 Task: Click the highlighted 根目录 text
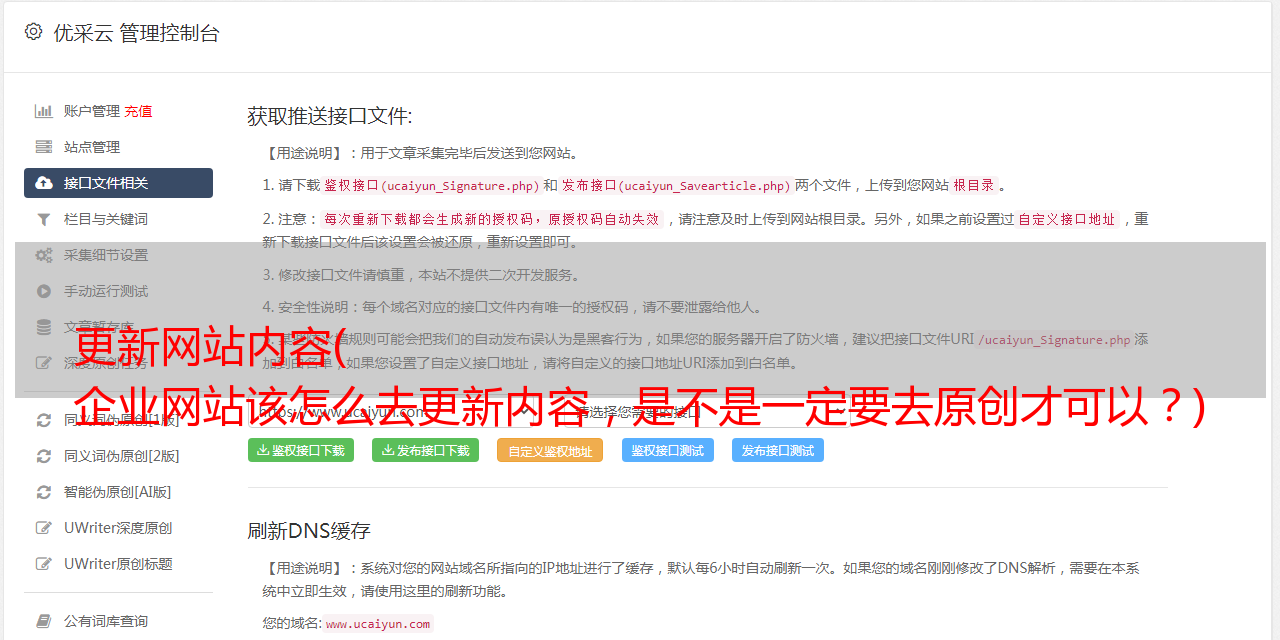coord(974,186)
